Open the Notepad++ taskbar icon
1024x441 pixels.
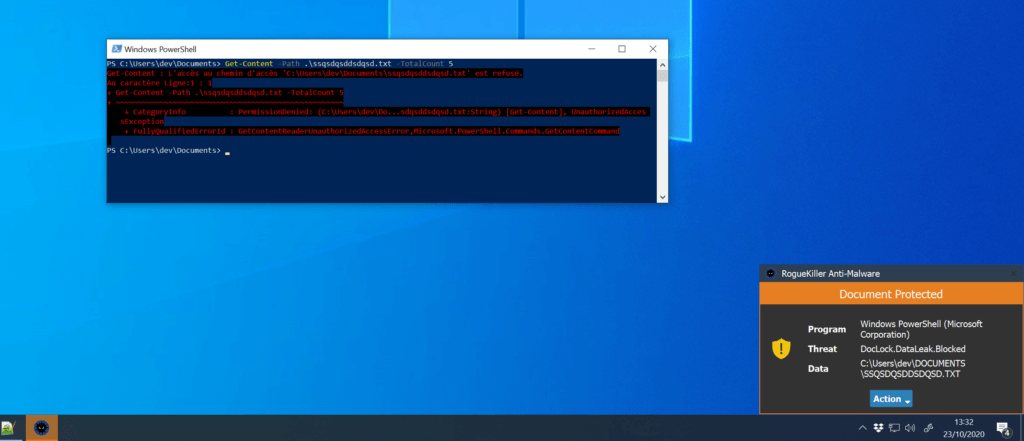[x=9, y=427]
